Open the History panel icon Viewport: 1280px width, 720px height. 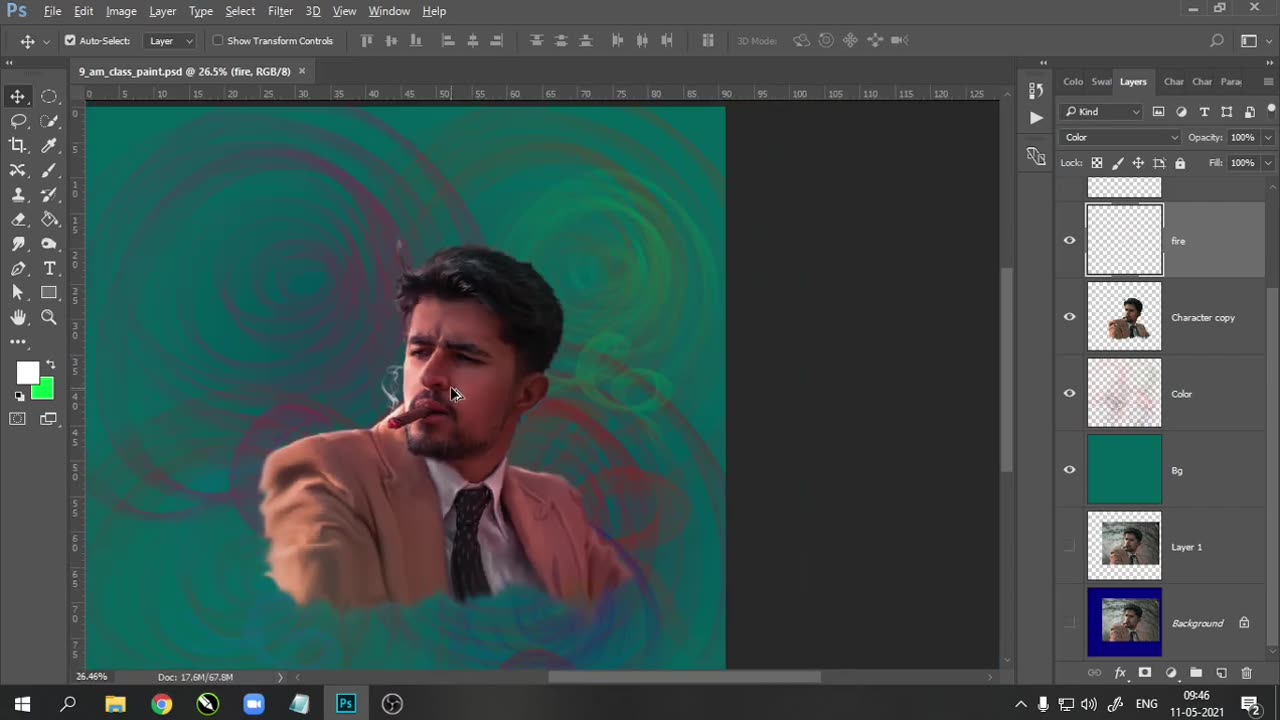click(x=1035, y=90)
